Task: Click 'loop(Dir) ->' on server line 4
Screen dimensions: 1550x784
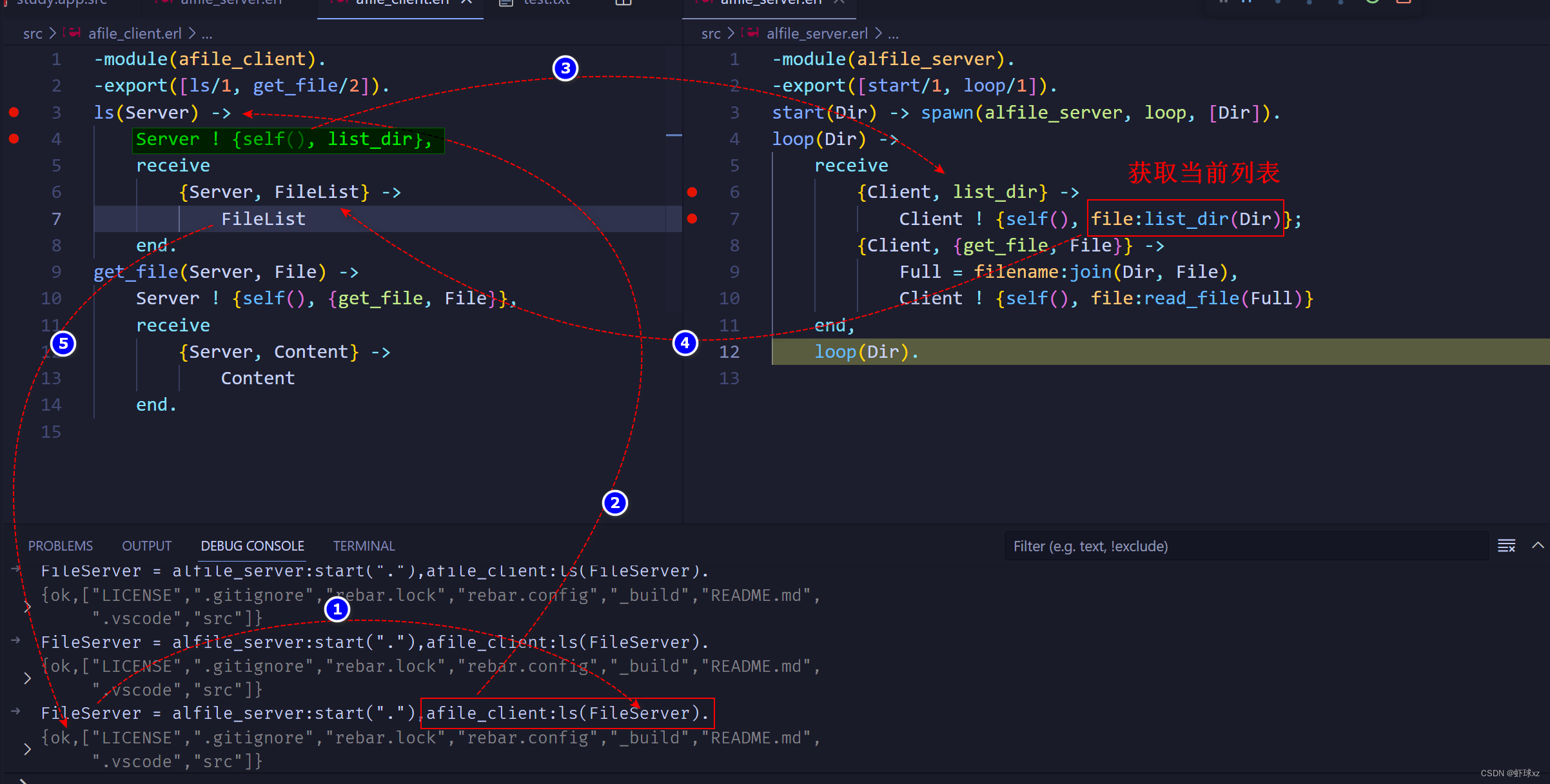Action: (x=835, y=139)
